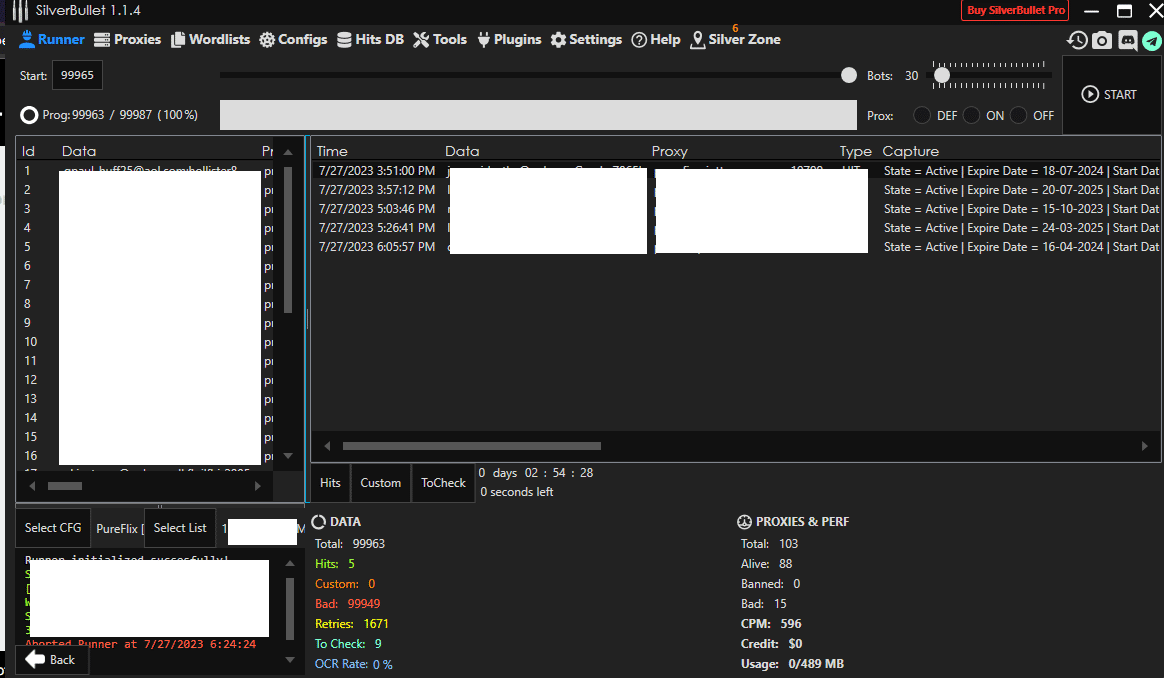1164x678 pixels.
Task: Select the ON proxy mode radio
Action: point(971,115)
